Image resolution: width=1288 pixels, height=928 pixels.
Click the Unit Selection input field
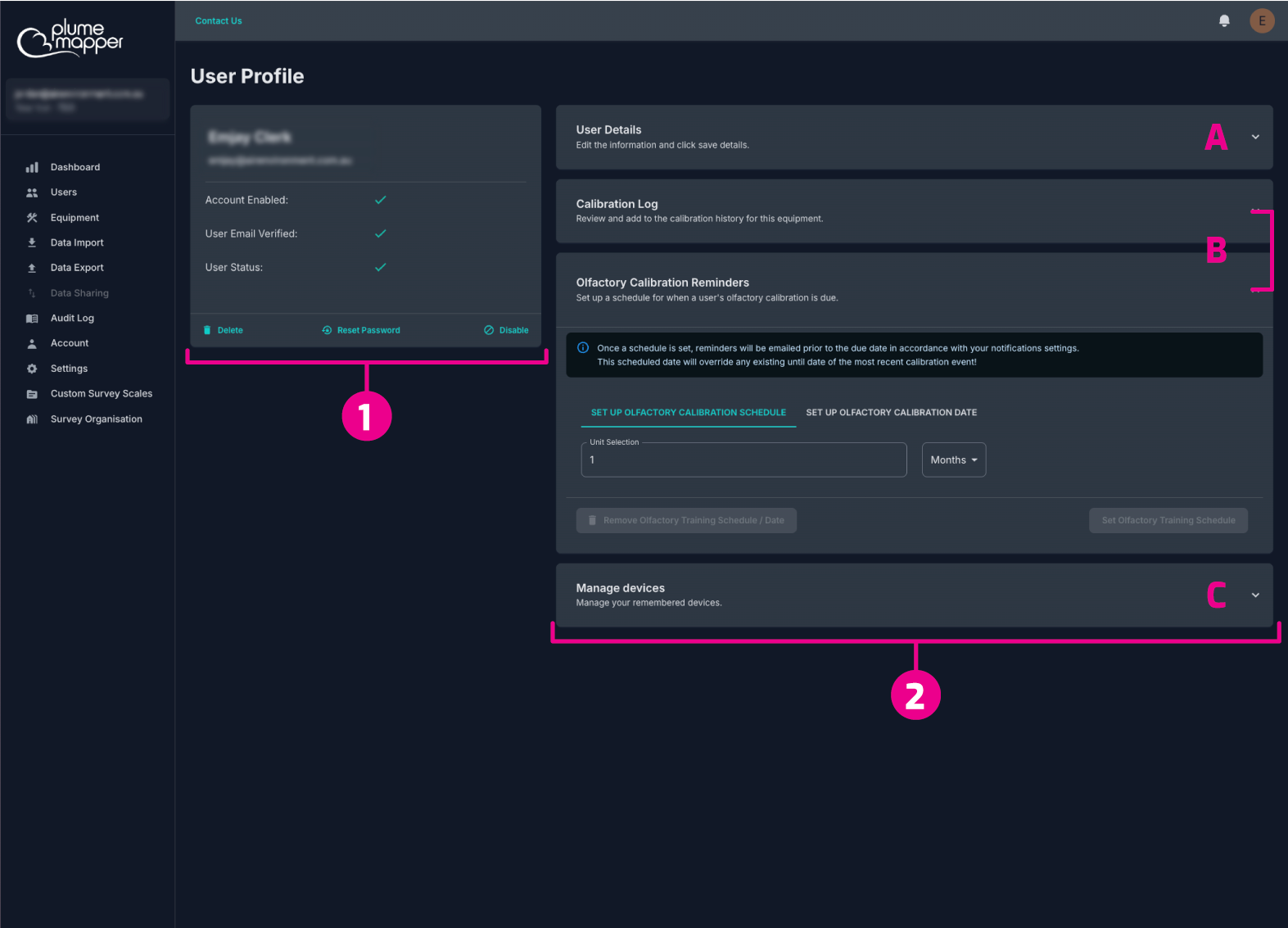[x=744, y=459]
